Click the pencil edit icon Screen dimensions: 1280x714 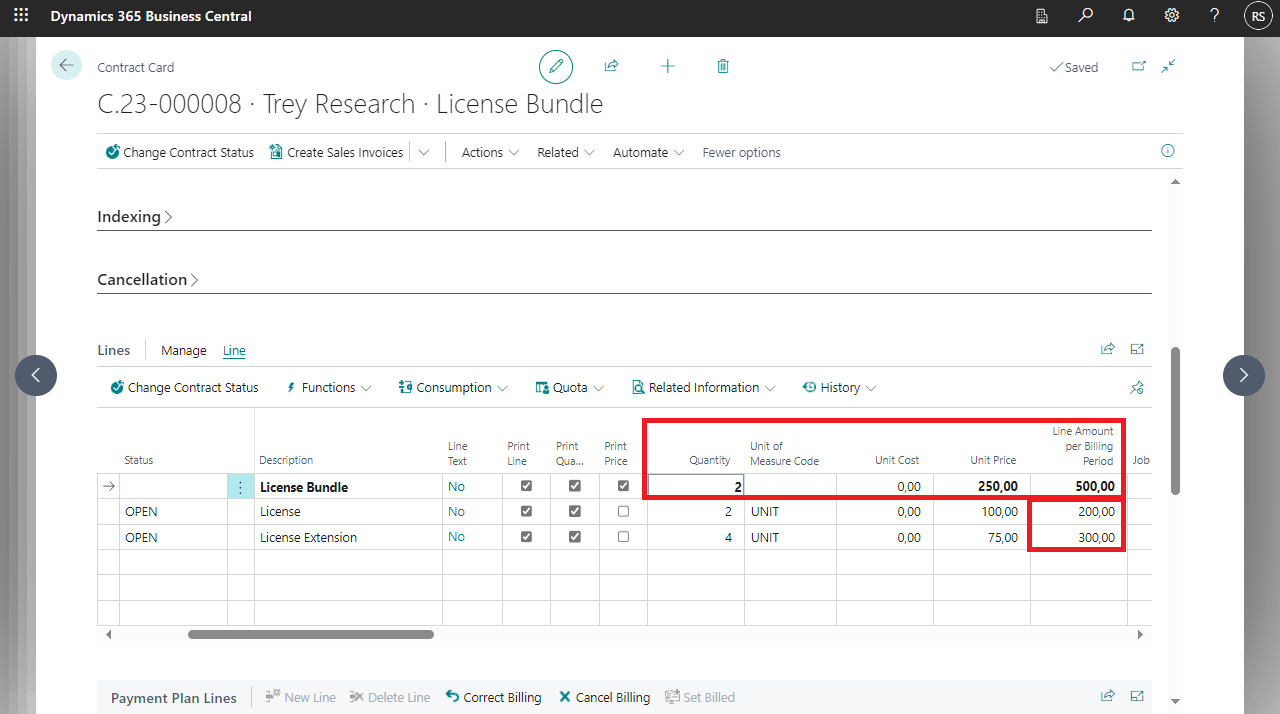click(x=556, y=67)
